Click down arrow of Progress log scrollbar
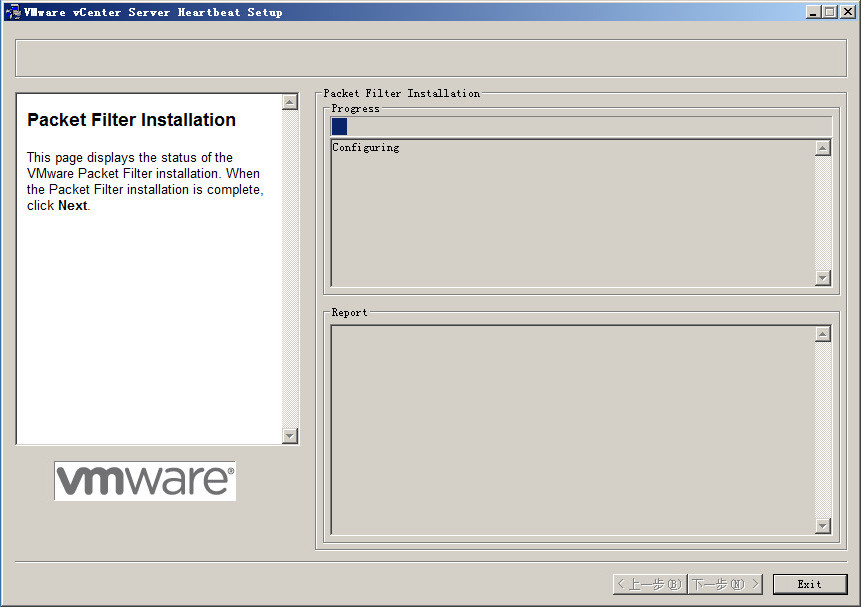The image size is (861, 607). click(x=823, y=277)
